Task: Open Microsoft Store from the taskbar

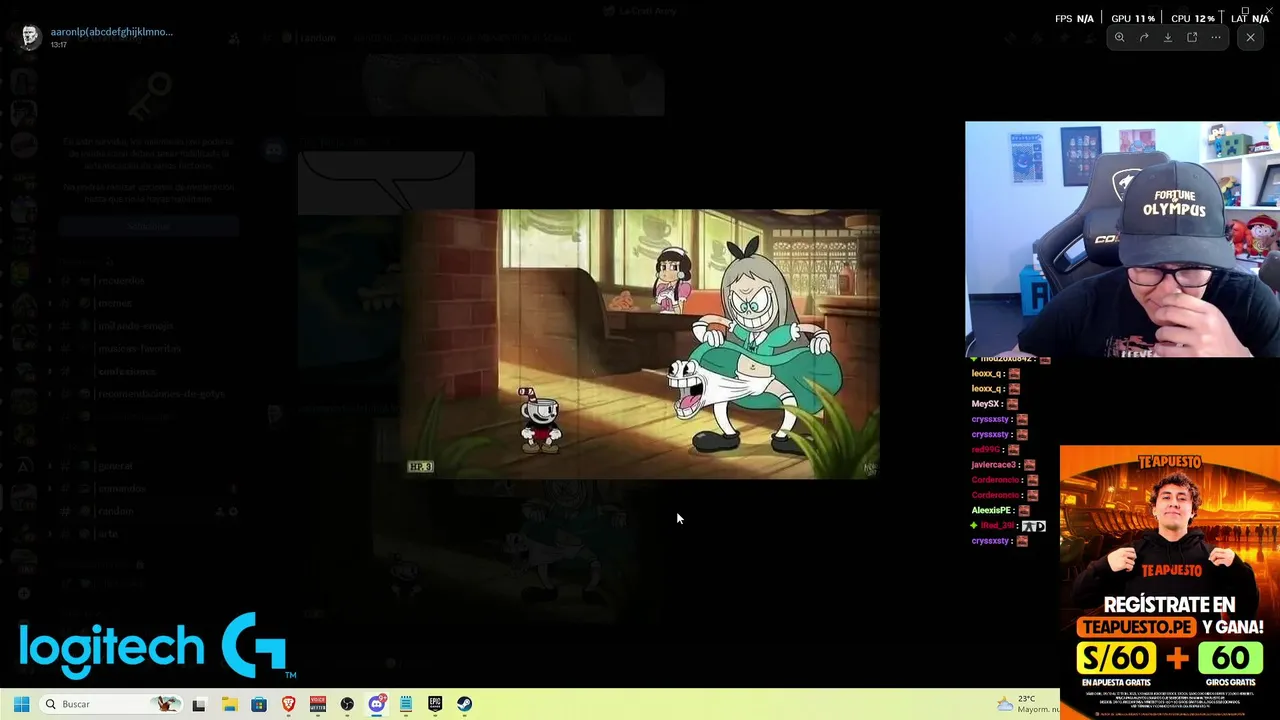Action: [259, 704]
